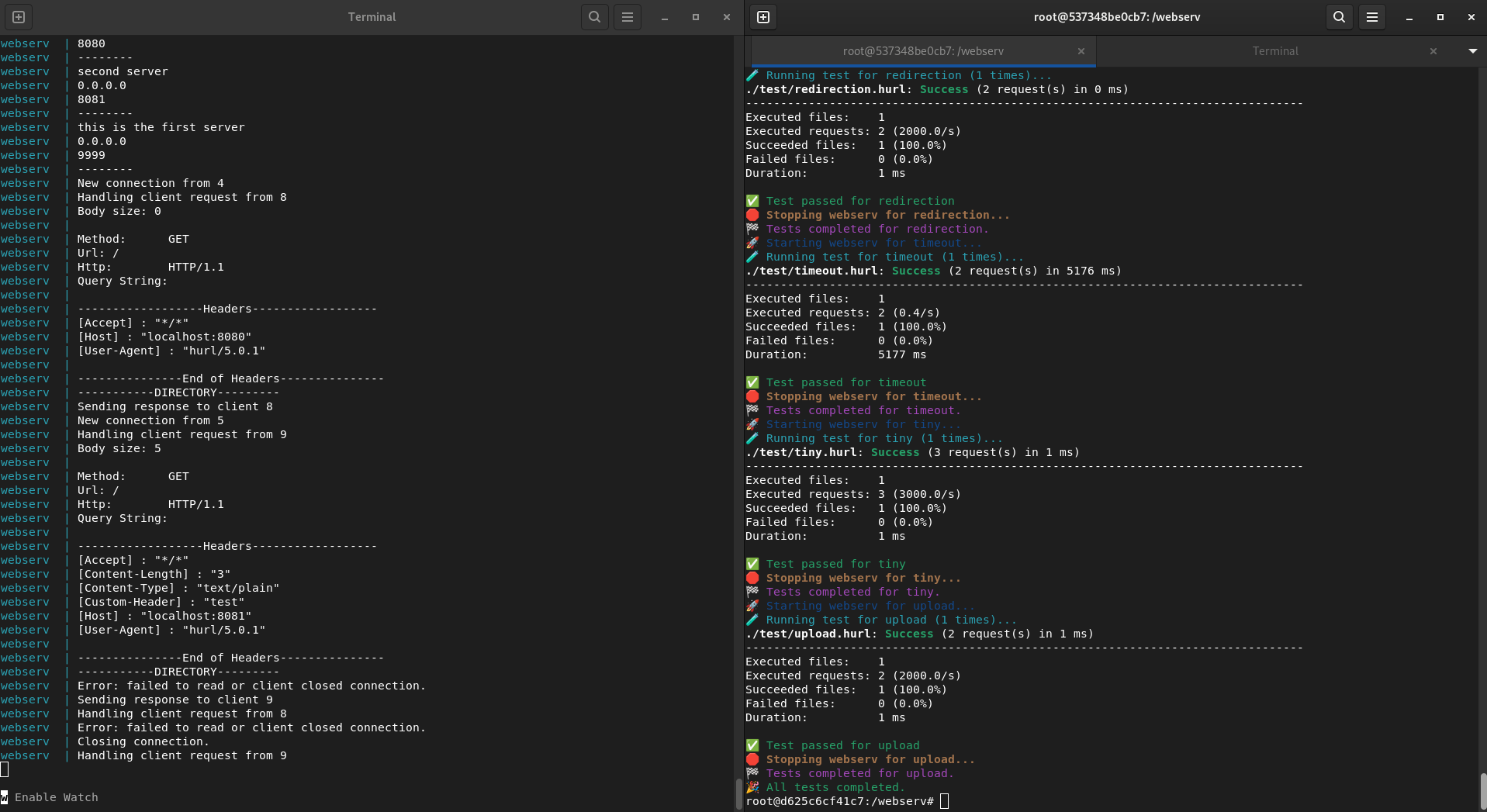Image resolution: width=1487 pixels, height=812 pixels.
Task: Click 'this is the first server' line
Action: click(161, 127)
